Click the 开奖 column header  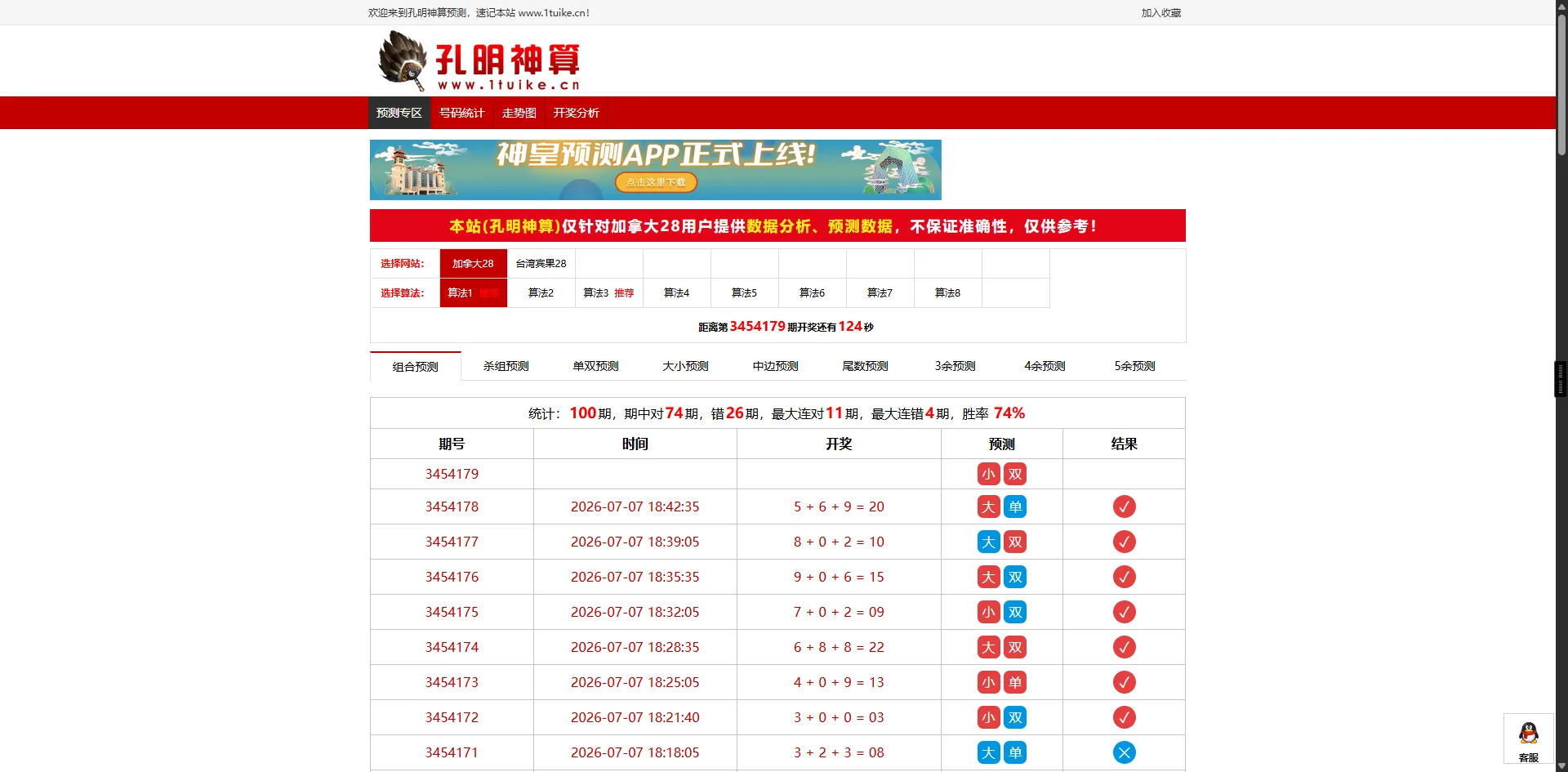839,444
